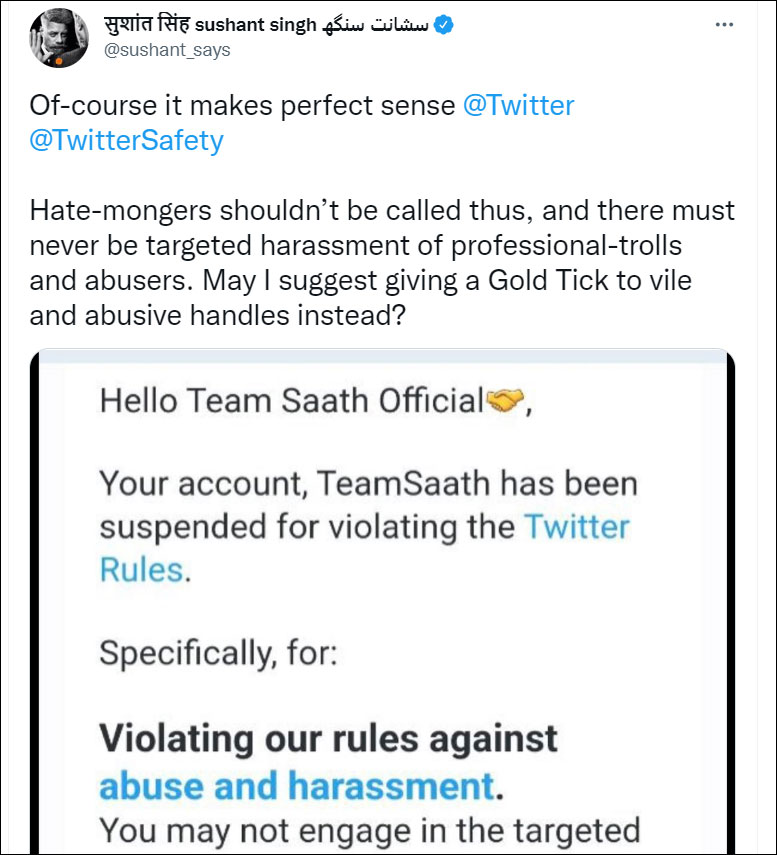Screen dimensions: 777x855
Task: Click 'You may not engage in the targeted' line
Action: tap(369, 830)
